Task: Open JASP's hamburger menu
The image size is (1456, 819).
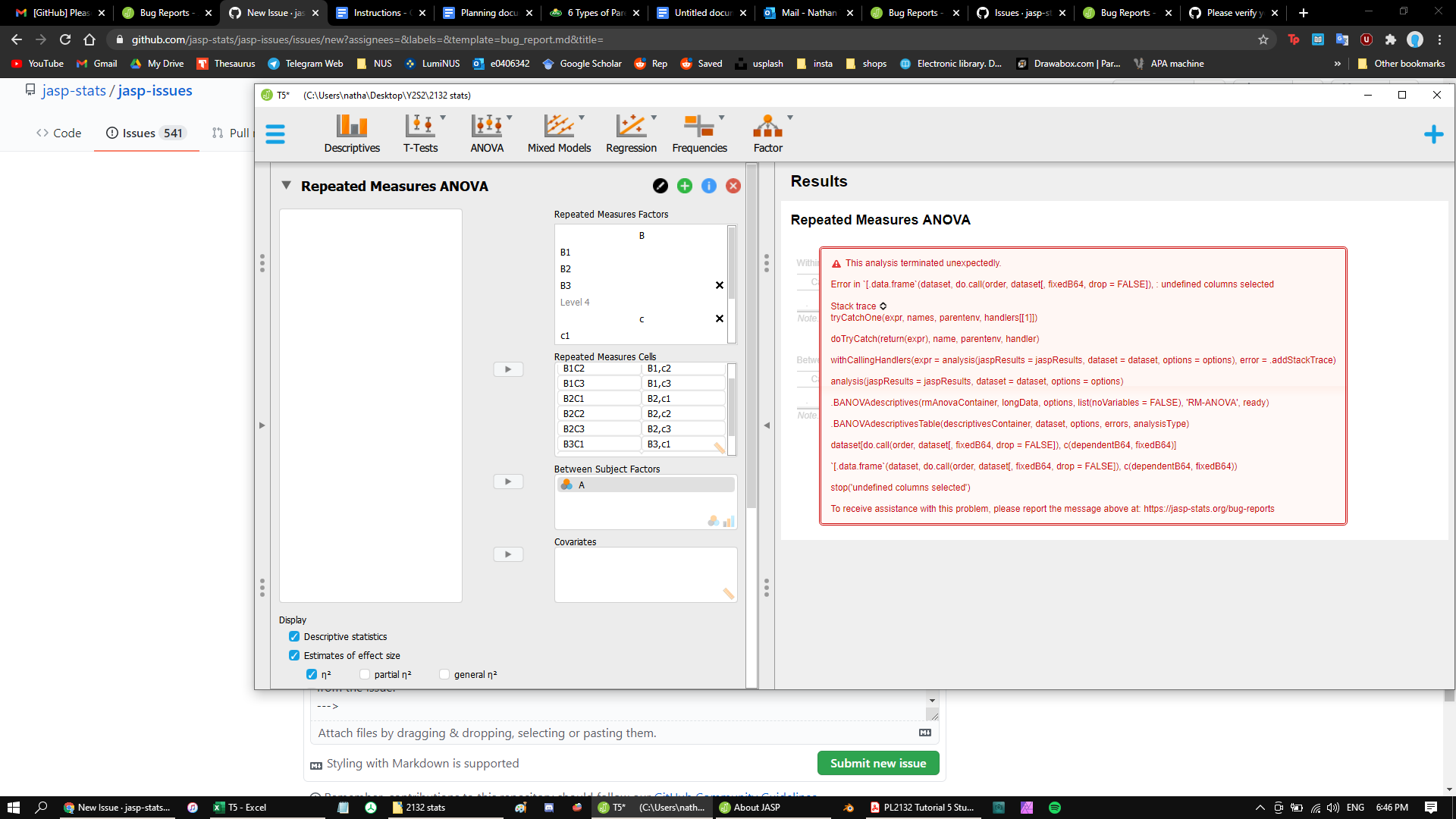Action: point(275,133)
